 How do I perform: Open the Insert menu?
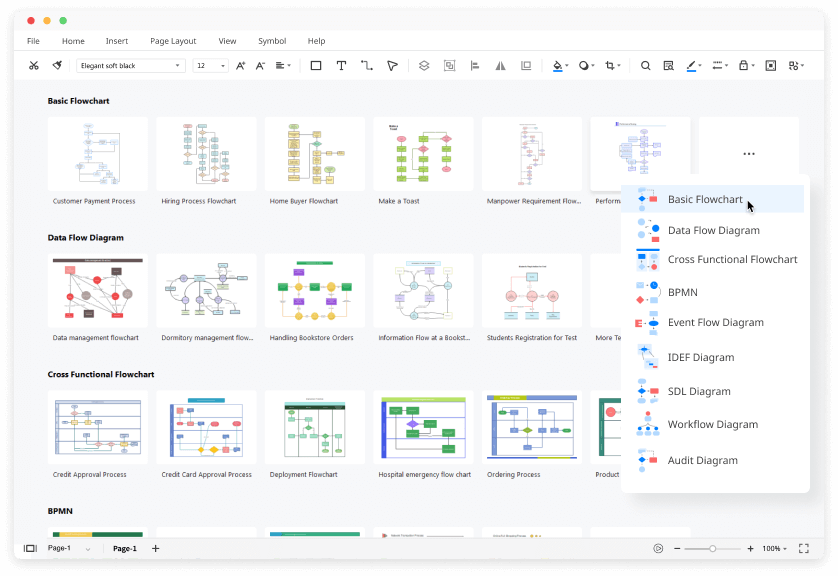click(117, 41)
